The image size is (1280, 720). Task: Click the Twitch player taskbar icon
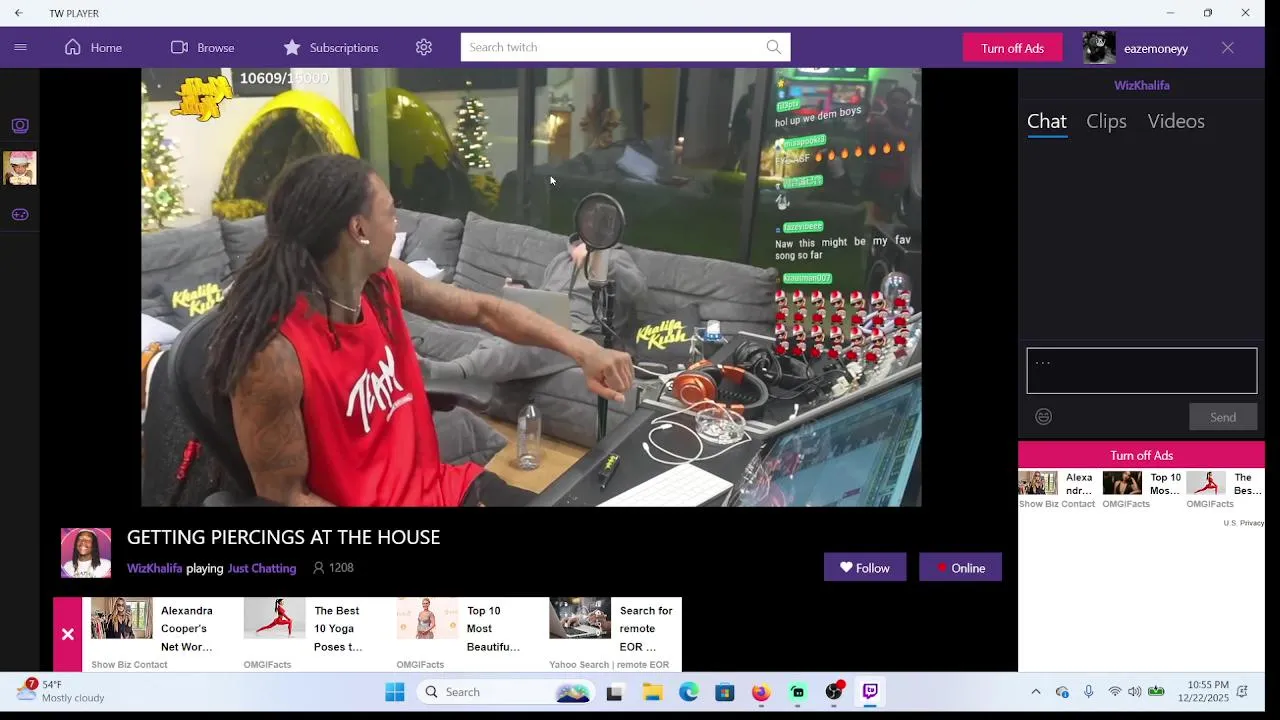pos(870,692)
